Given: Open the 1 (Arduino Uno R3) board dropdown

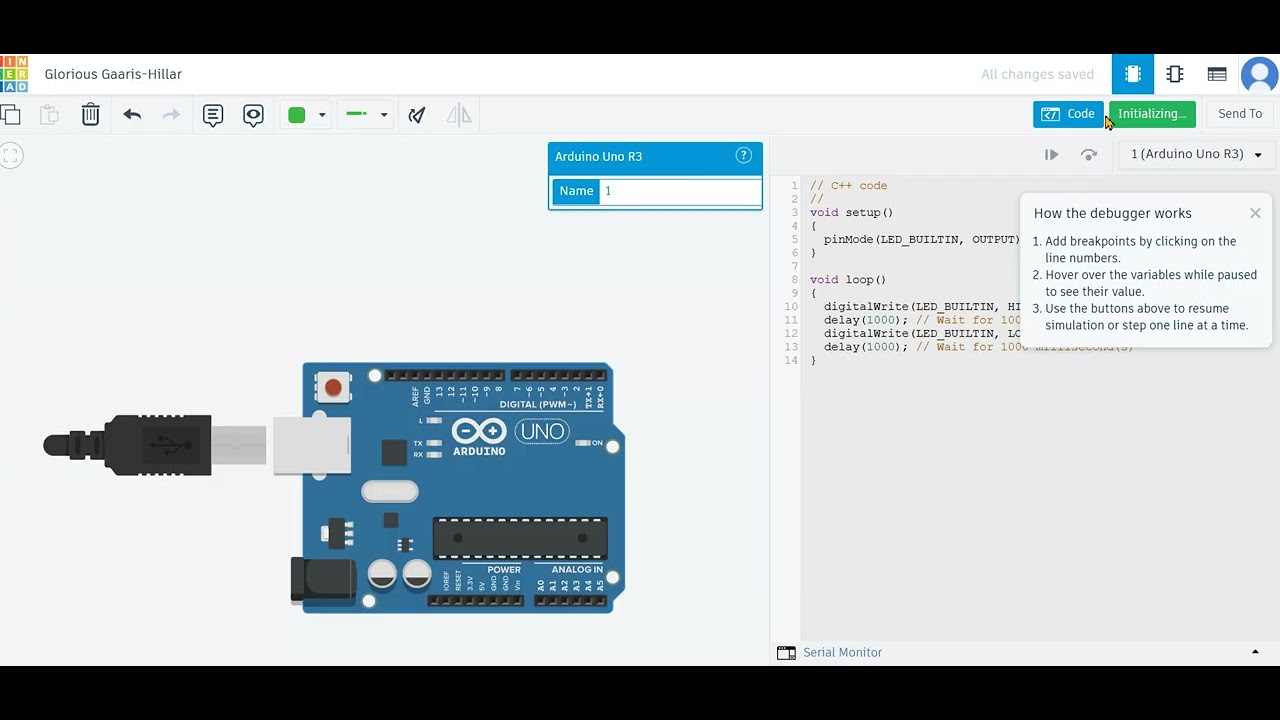Looking at the screenshot, I should tap(1196, 154).
